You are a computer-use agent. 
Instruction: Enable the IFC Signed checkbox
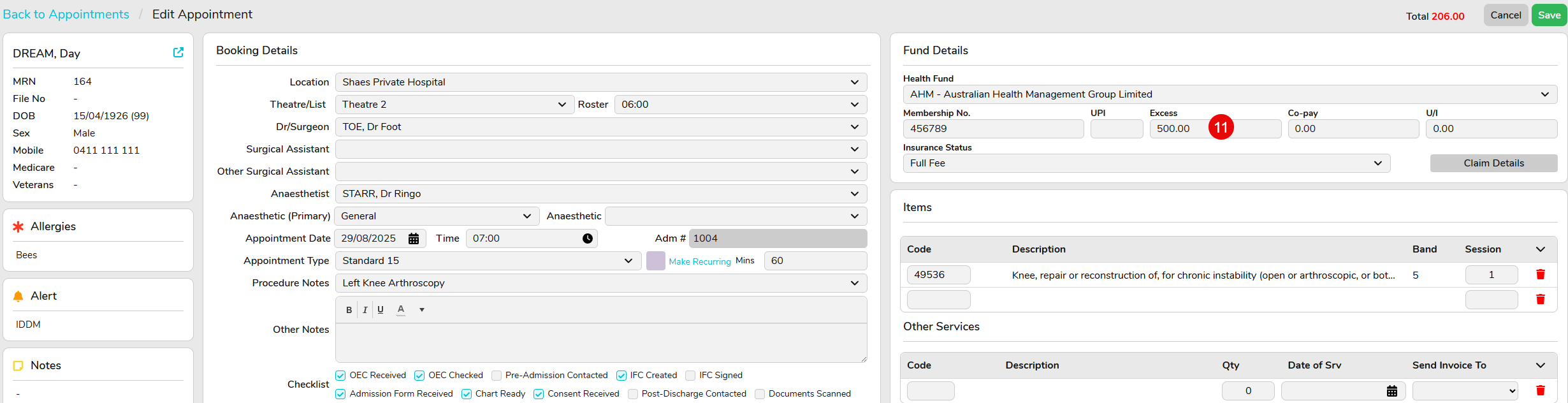(x=690, y=376)
